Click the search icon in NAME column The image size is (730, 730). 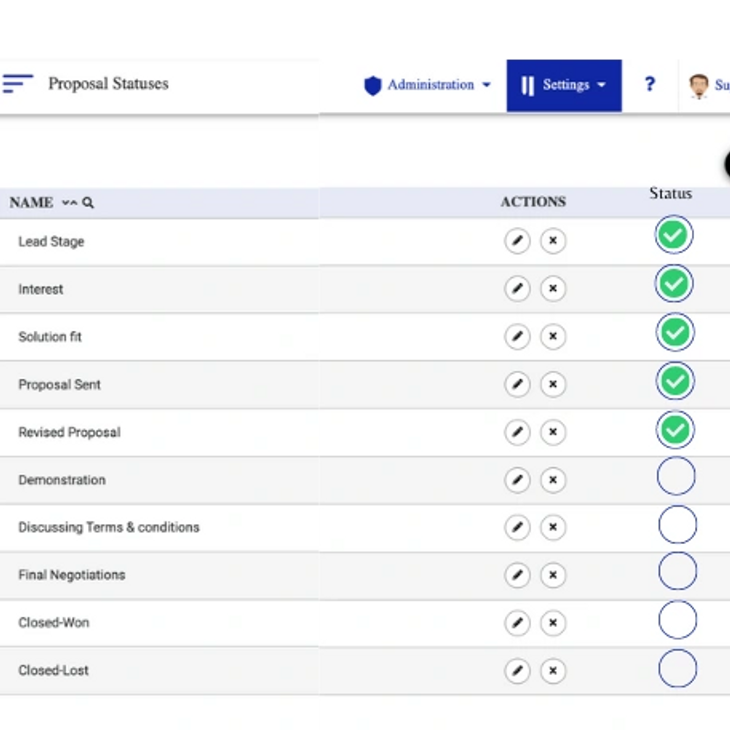click(x=88, y=203)
